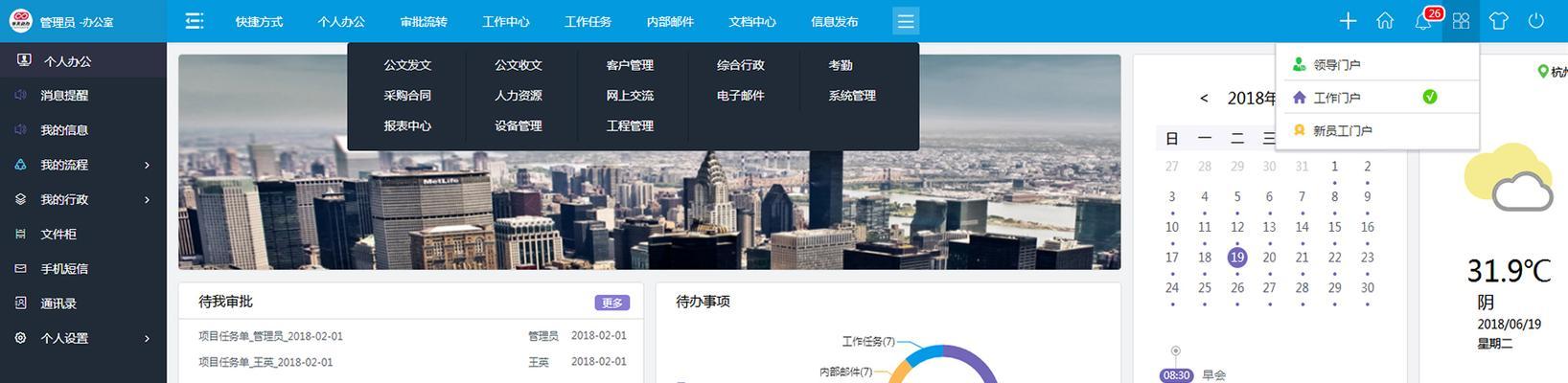This screenshot has height=383, width=1568.
Task: Click the power logout icon
Action: tap(1536, 21)
